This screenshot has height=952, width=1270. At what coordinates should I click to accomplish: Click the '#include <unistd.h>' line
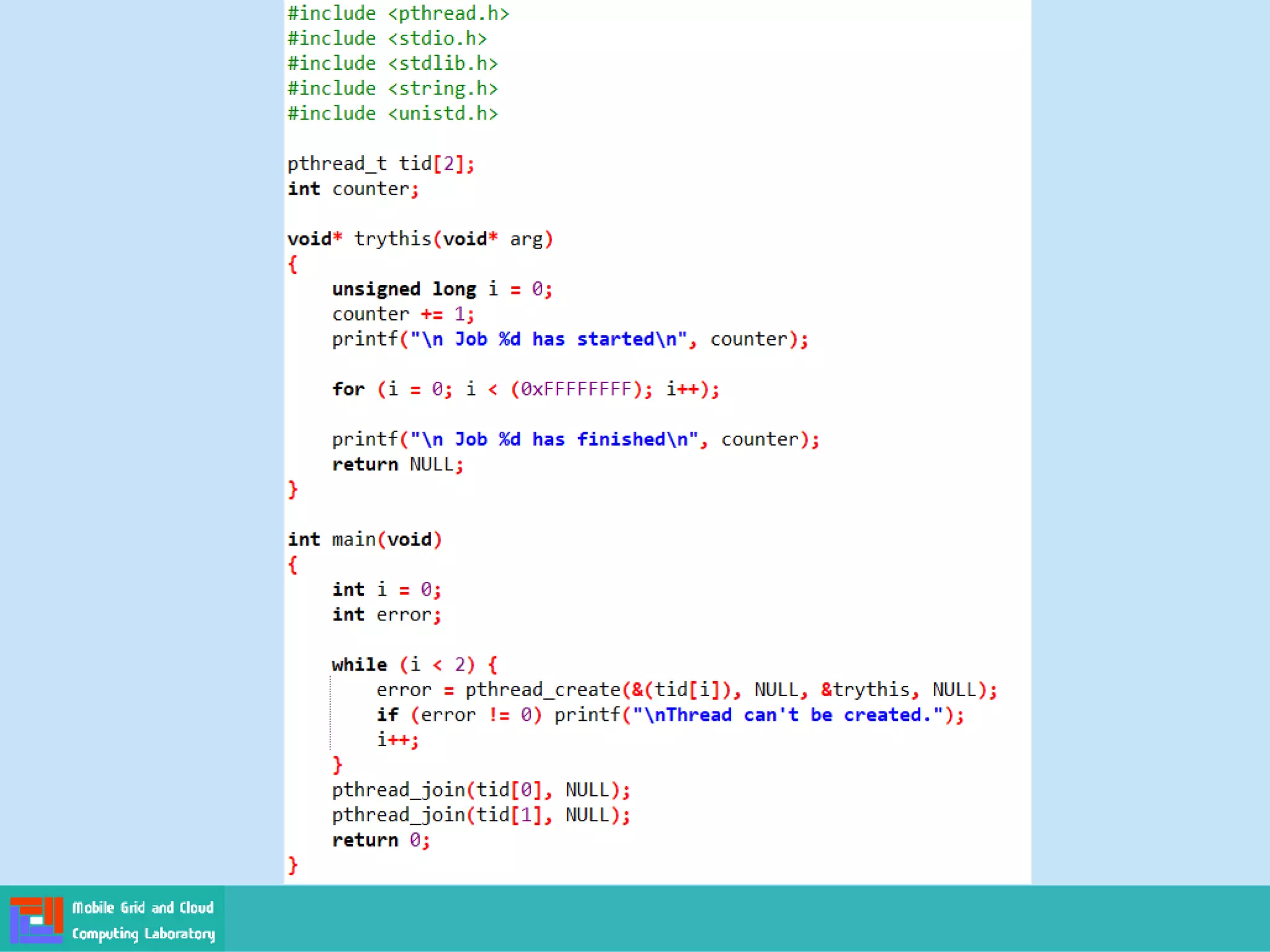tap(392, 113)
